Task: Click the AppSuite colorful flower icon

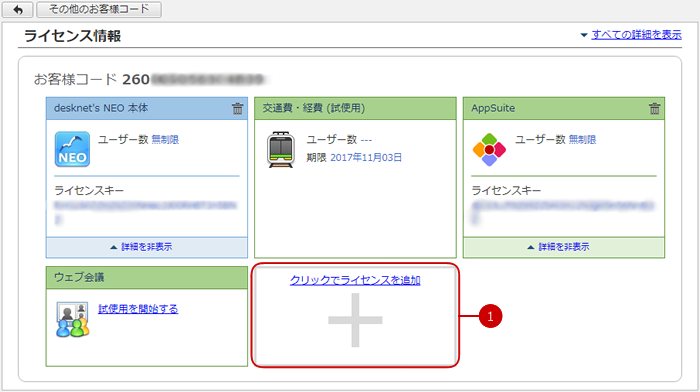Action: click(489, 150)
